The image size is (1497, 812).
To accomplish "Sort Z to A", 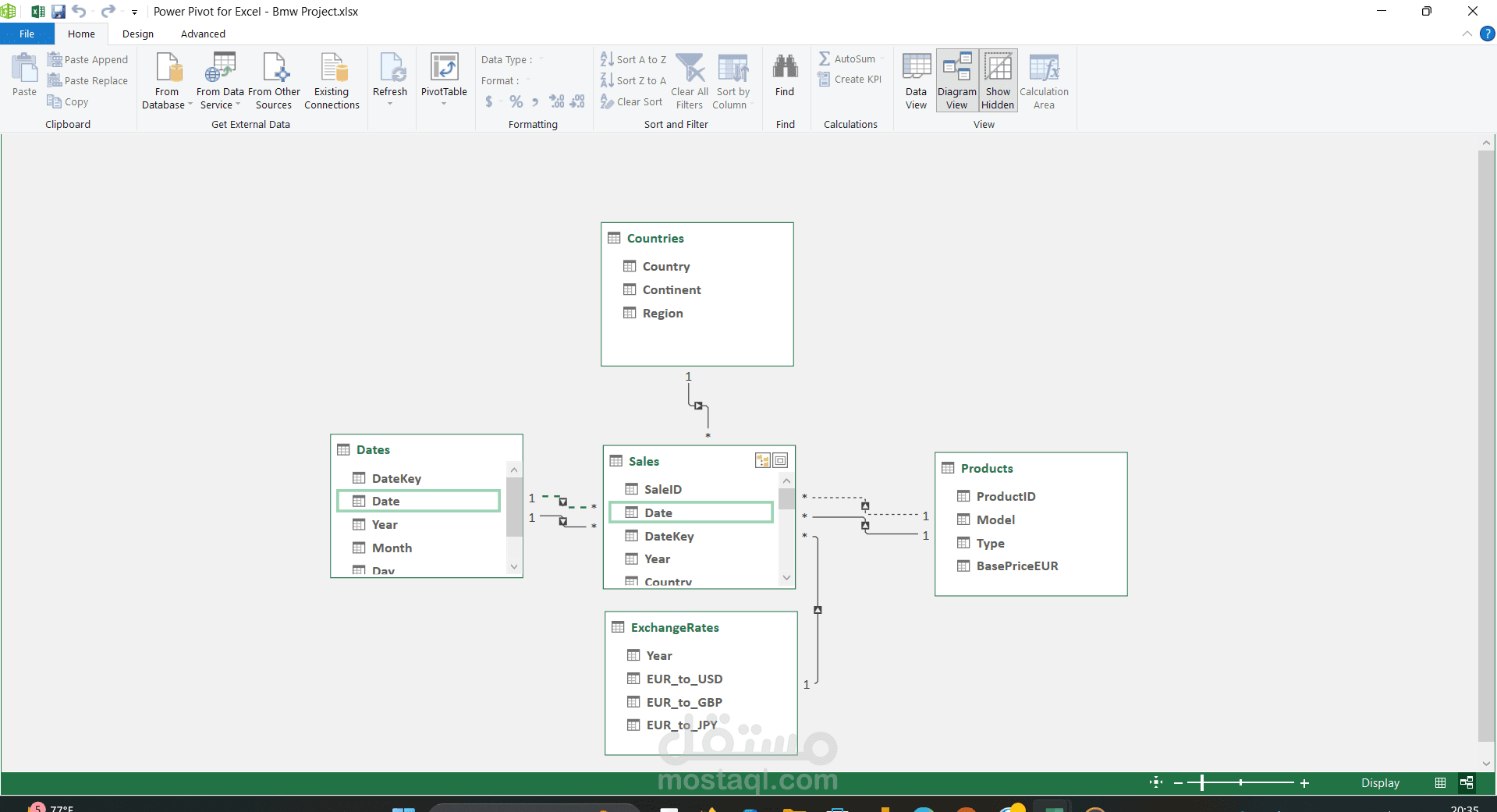I will pos(633,80).
